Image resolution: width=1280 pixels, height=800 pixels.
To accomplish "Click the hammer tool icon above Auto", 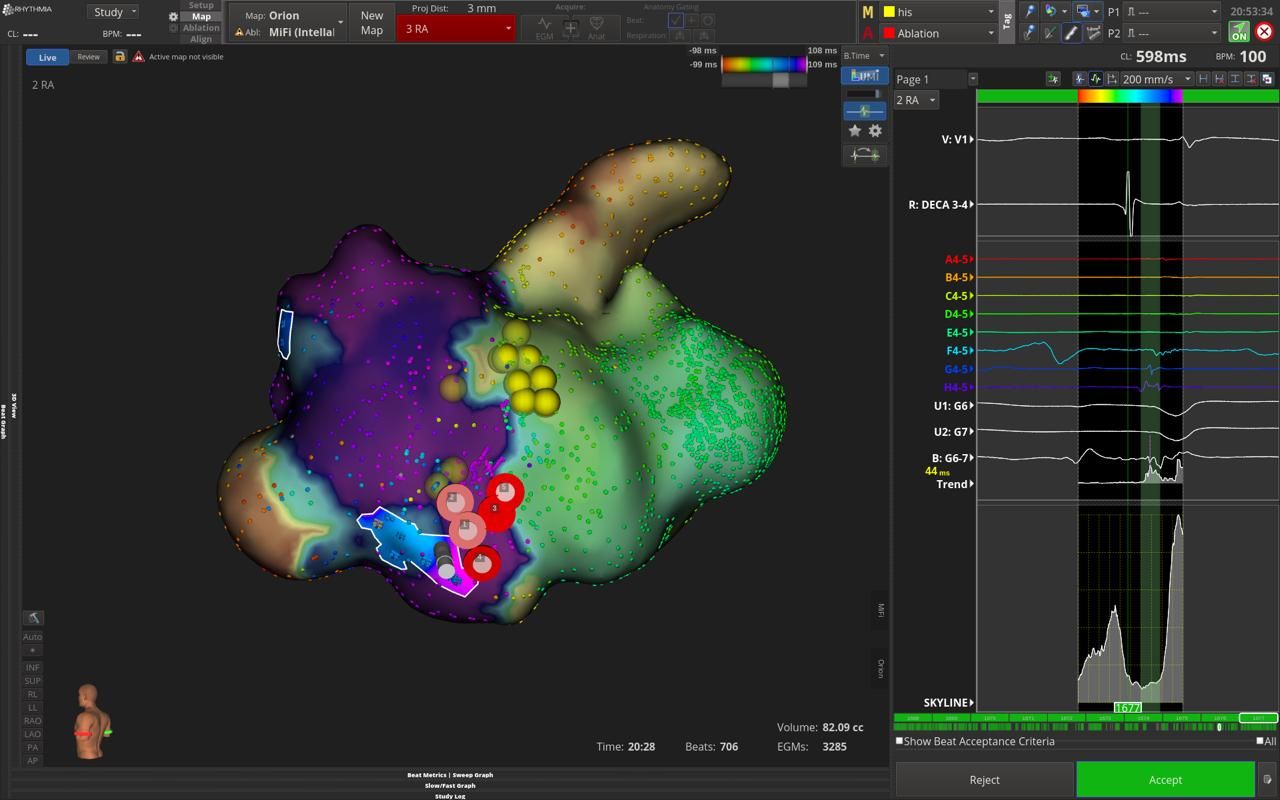I will (33, 618).
